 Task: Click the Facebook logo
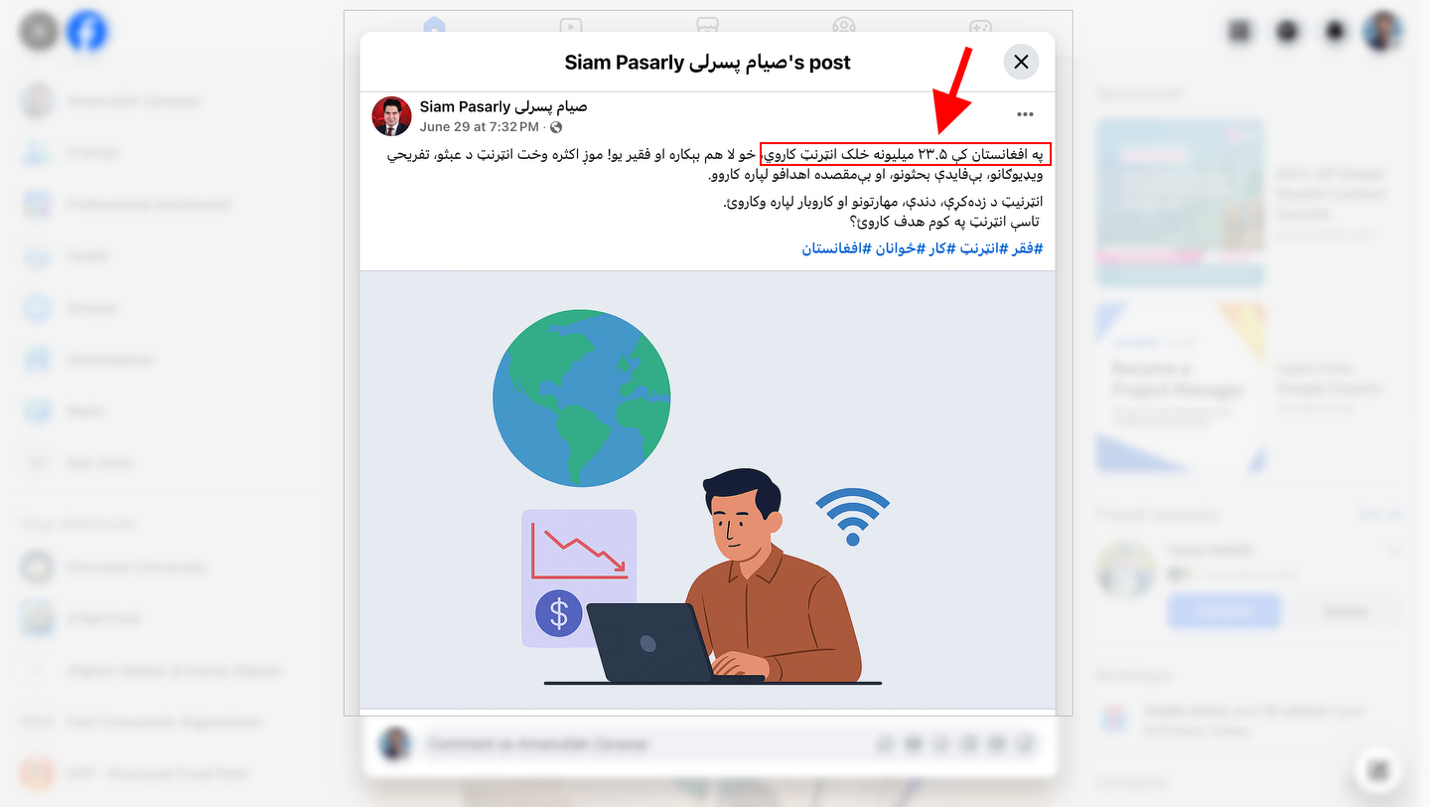click(x=87, y=32)
